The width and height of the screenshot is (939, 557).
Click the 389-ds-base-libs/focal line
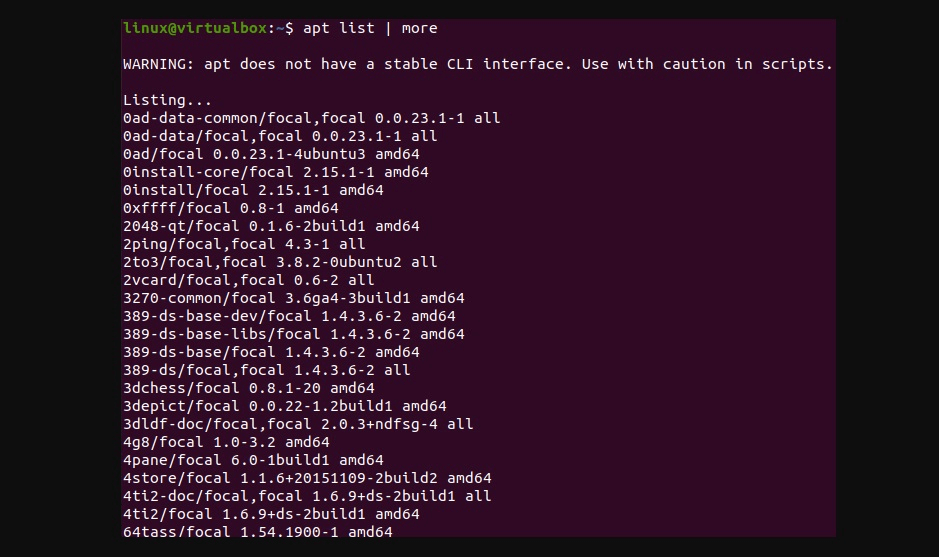click(293, 334)
